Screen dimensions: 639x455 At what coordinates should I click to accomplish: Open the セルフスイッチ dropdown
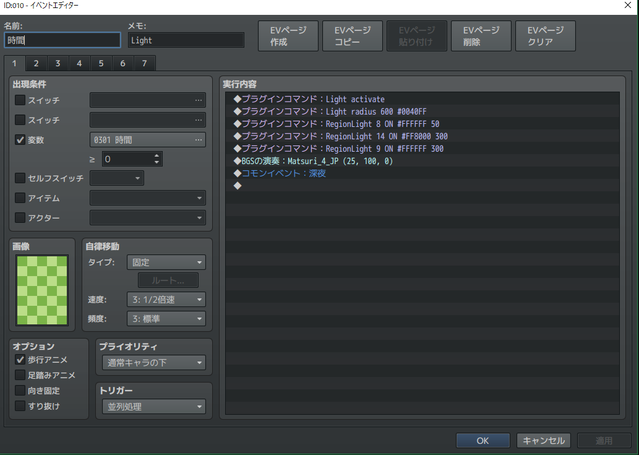(x=117, y=178)
